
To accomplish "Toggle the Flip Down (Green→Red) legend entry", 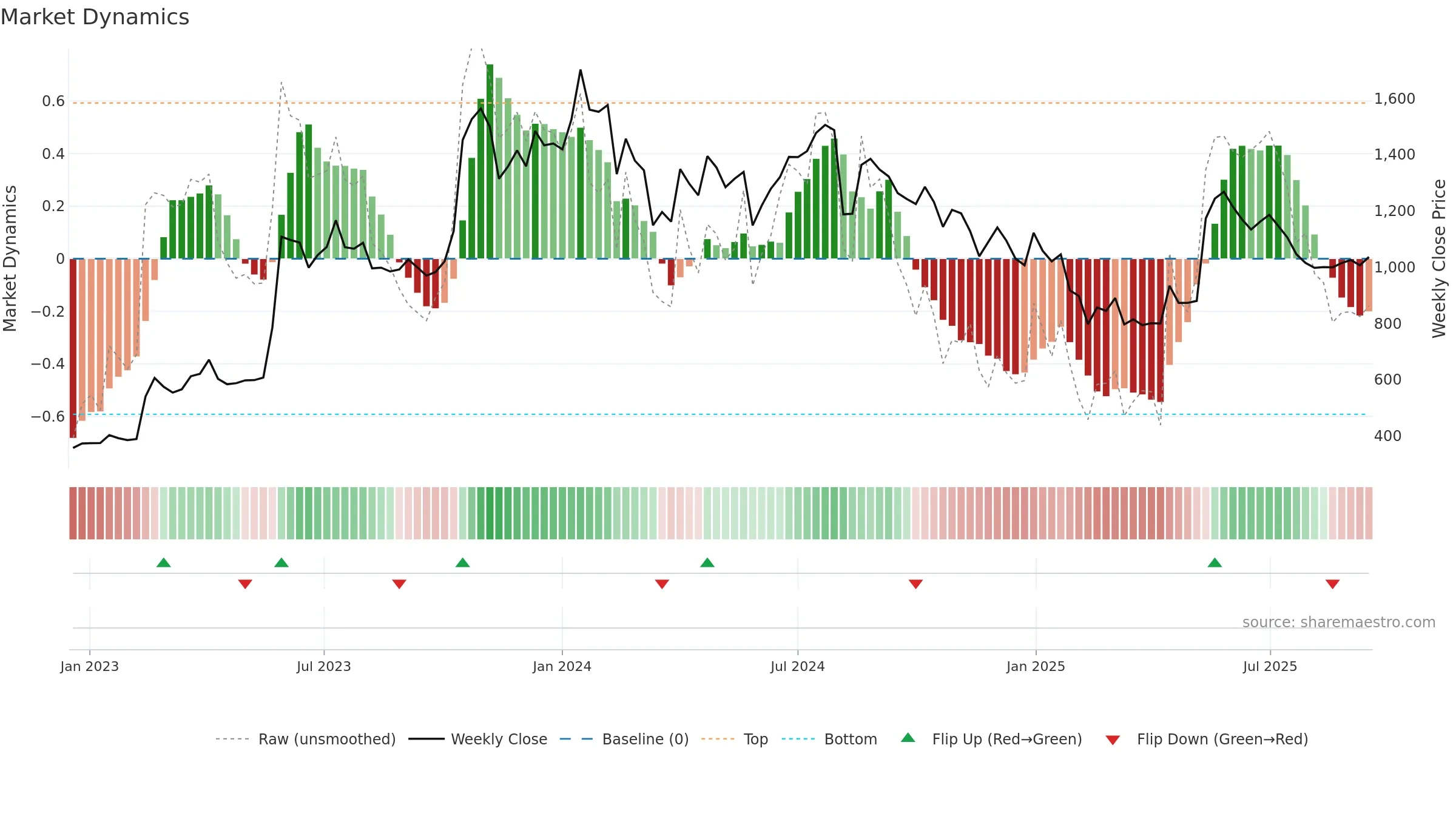I will (x=1207, y=739).
